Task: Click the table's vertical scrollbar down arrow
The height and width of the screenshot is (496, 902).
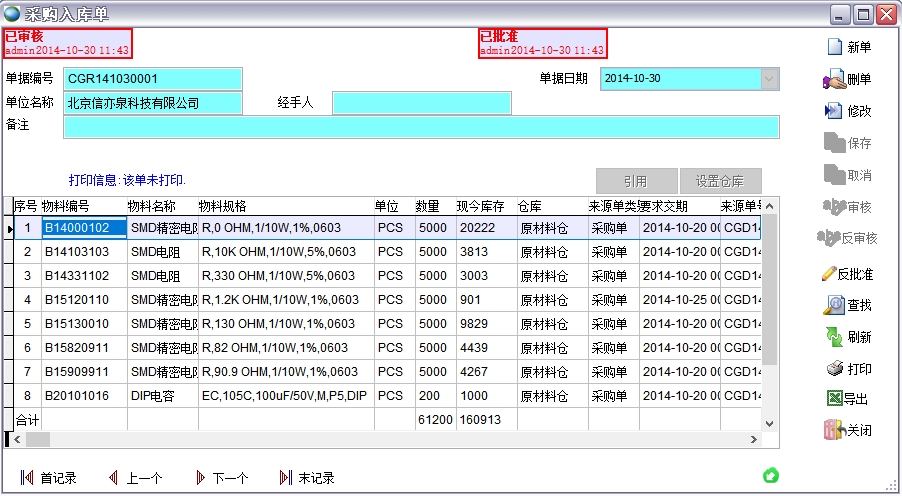Action: pyautogui.click(x=770, y=423)
